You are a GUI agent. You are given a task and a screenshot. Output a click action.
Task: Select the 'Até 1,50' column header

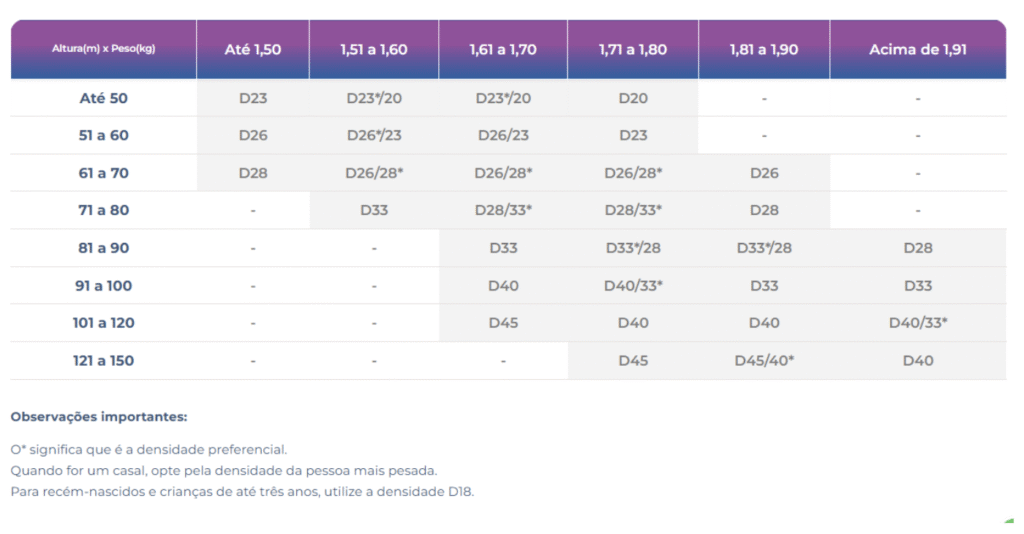pyautogui.click(x=253, y=49)
